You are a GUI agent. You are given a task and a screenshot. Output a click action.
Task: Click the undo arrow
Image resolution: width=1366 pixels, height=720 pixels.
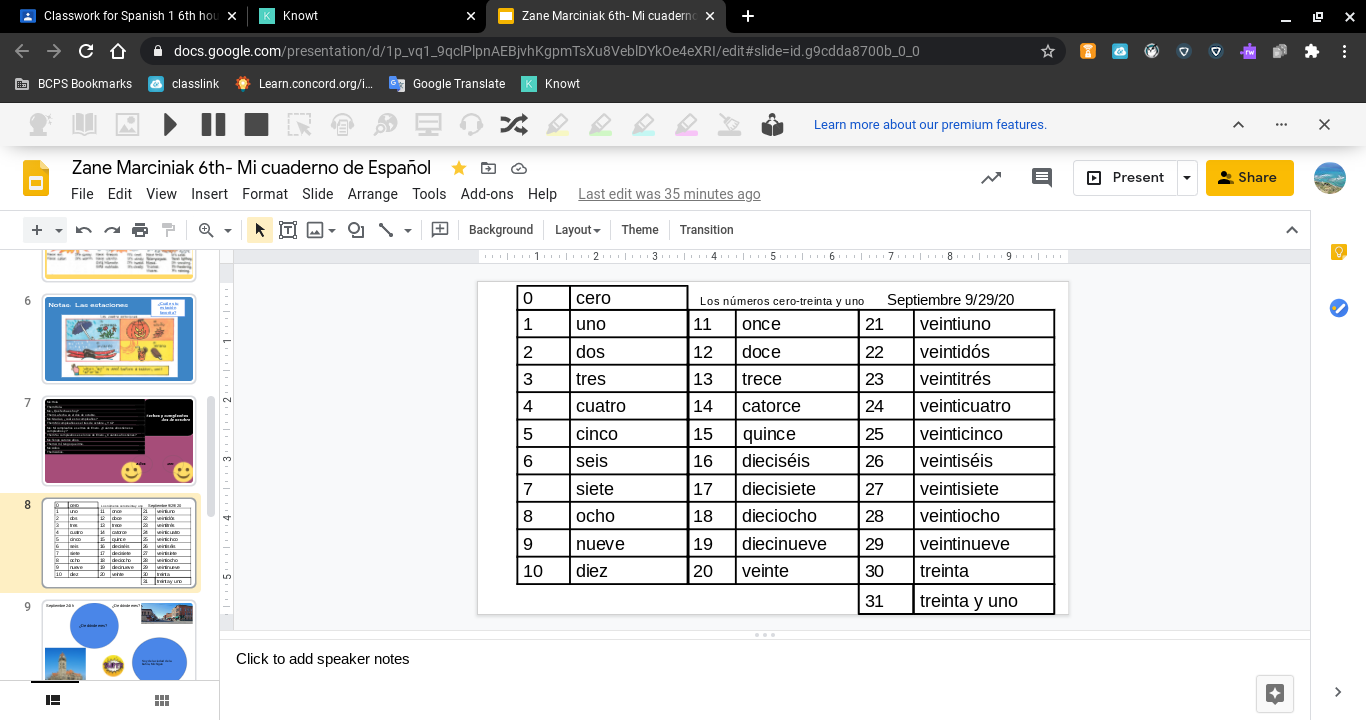click(84, 230)
